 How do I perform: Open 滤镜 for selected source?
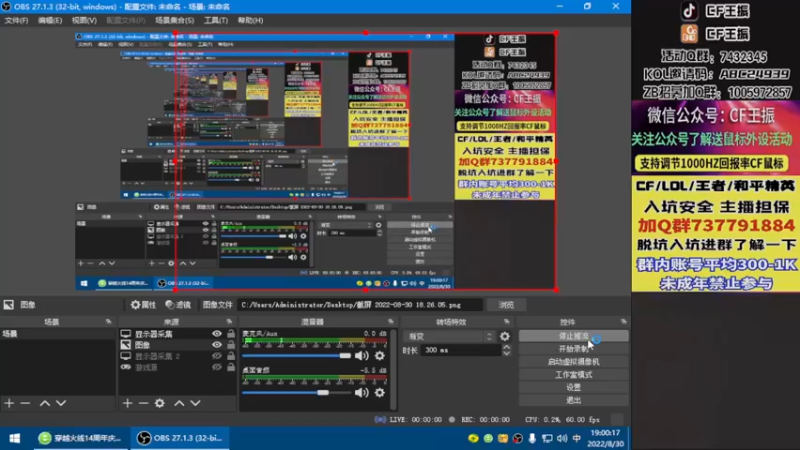click(x=178, y=305)
